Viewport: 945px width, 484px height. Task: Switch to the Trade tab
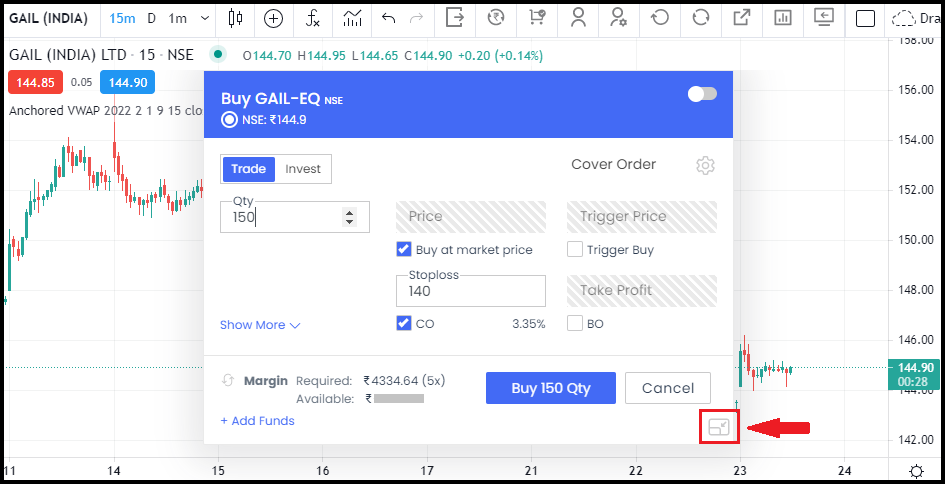point(248,169)
